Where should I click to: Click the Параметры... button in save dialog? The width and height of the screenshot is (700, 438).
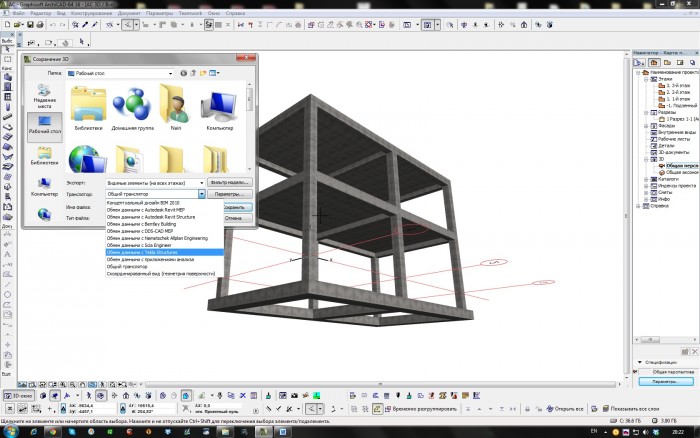(229, 194)
